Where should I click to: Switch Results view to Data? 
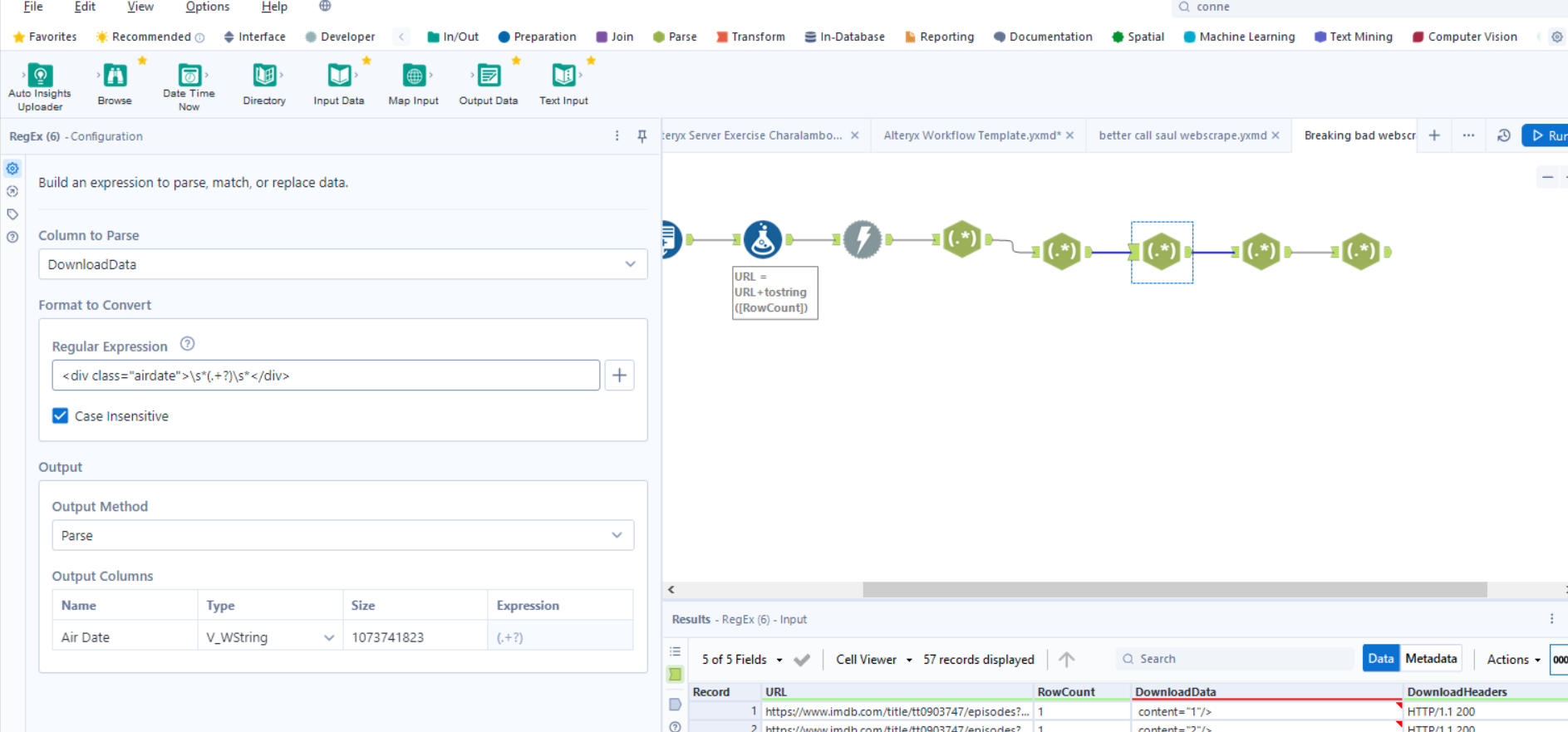1381,659
